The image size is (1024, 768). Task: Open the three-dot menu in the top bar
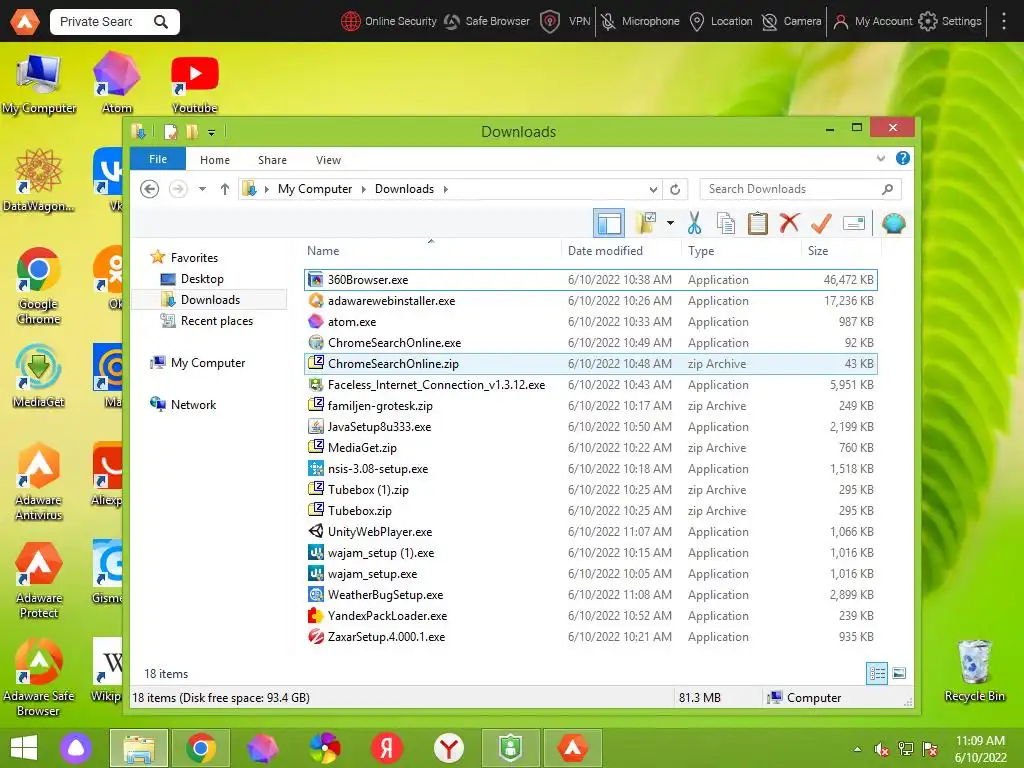(x=1004, y=22)
